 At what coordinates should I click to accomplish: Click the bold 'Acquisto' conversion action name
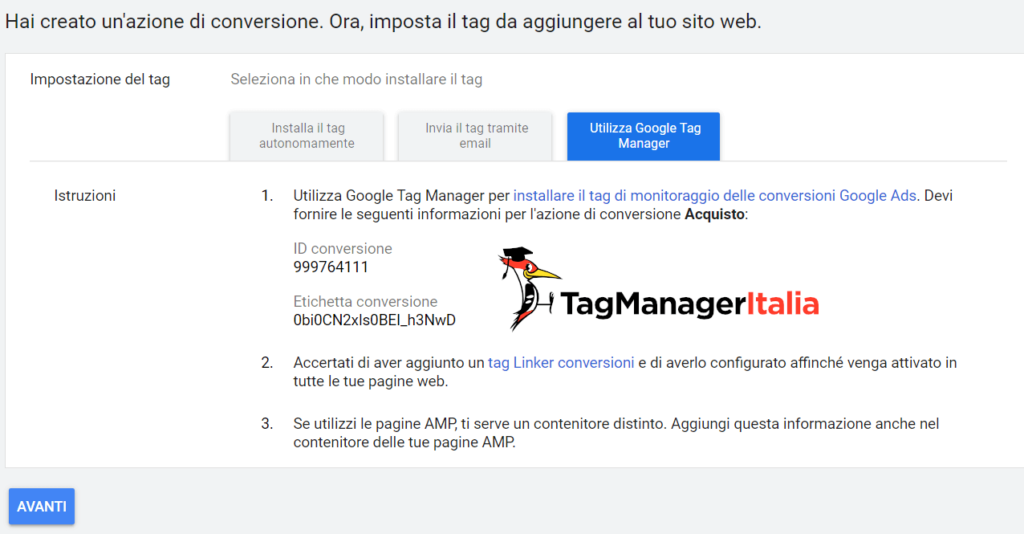click(714, 214)
